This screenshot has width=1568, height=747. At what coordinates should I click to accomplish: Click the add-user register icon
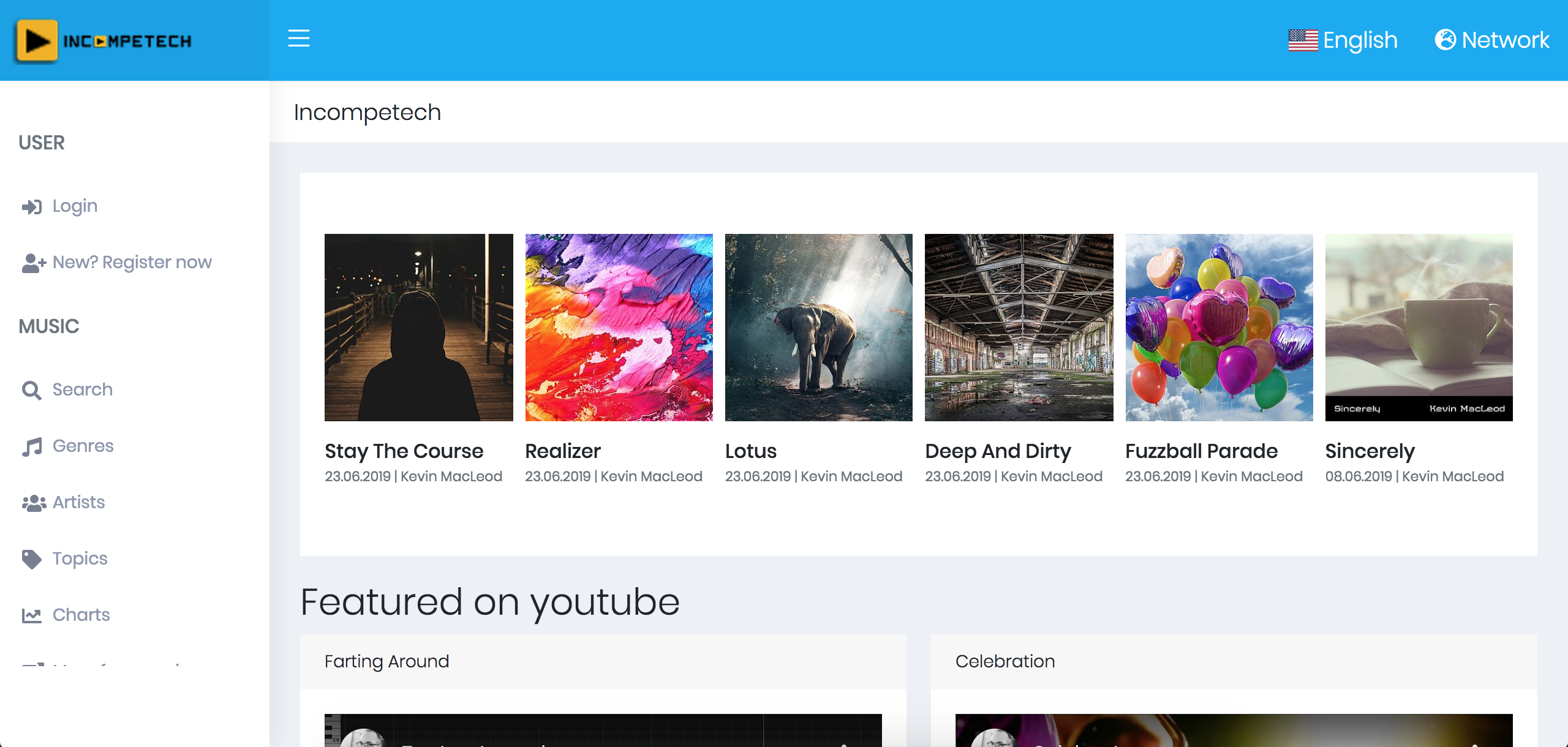(34, 263)
